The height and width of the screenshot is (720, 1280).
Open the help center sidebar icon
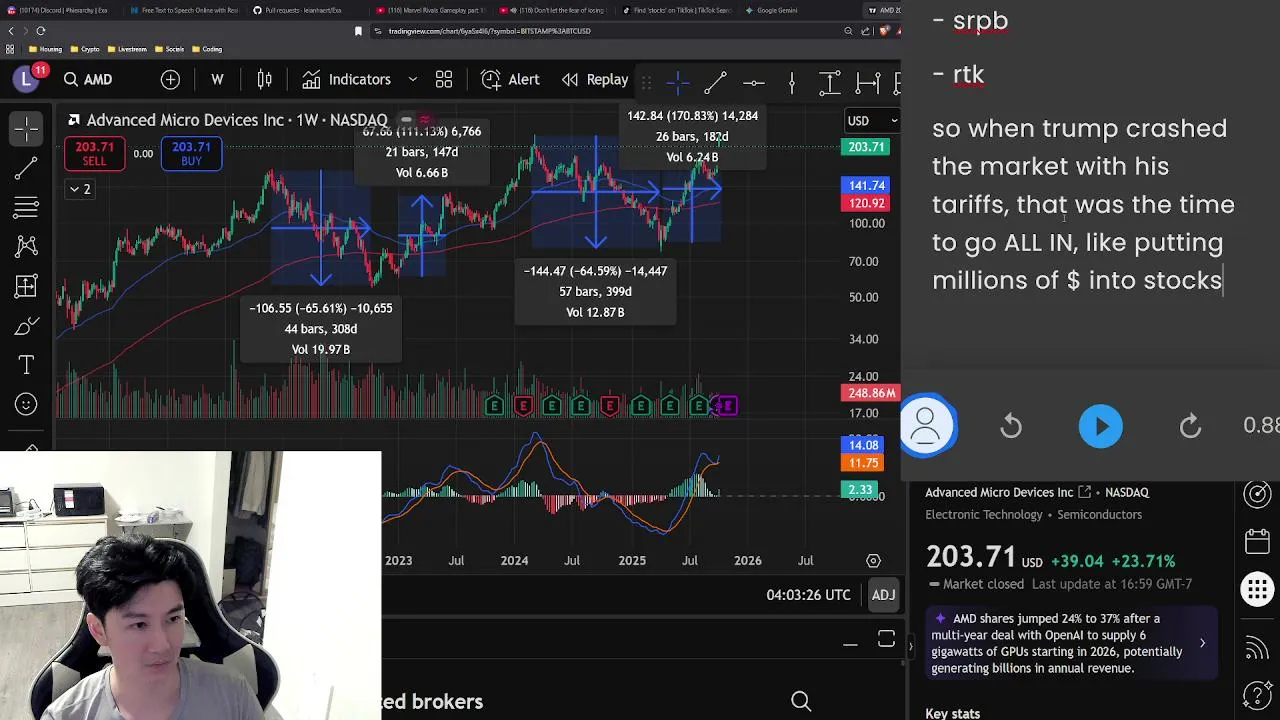click(x=1257, y=694)
